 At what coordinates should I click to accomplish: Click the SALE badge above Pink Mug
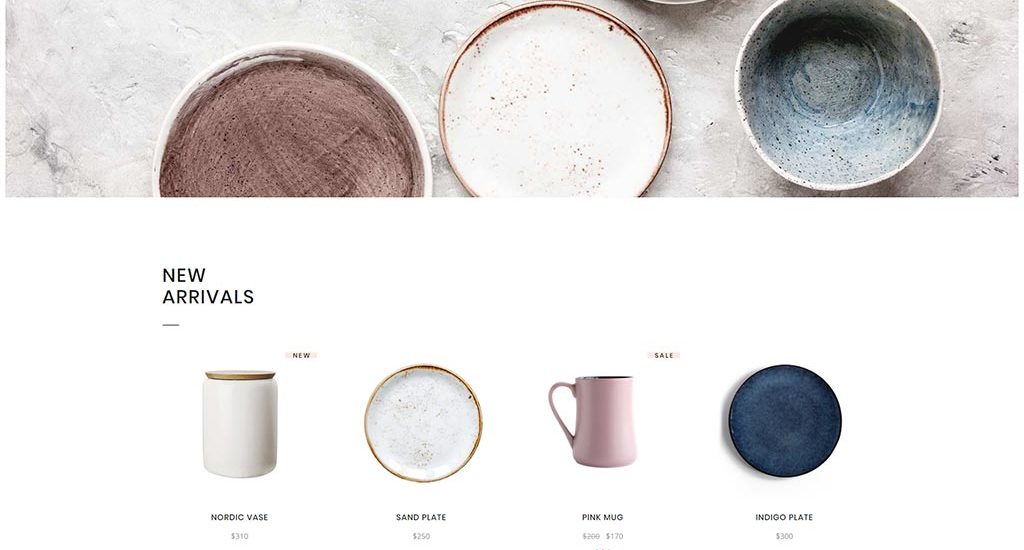click(664, 355)
